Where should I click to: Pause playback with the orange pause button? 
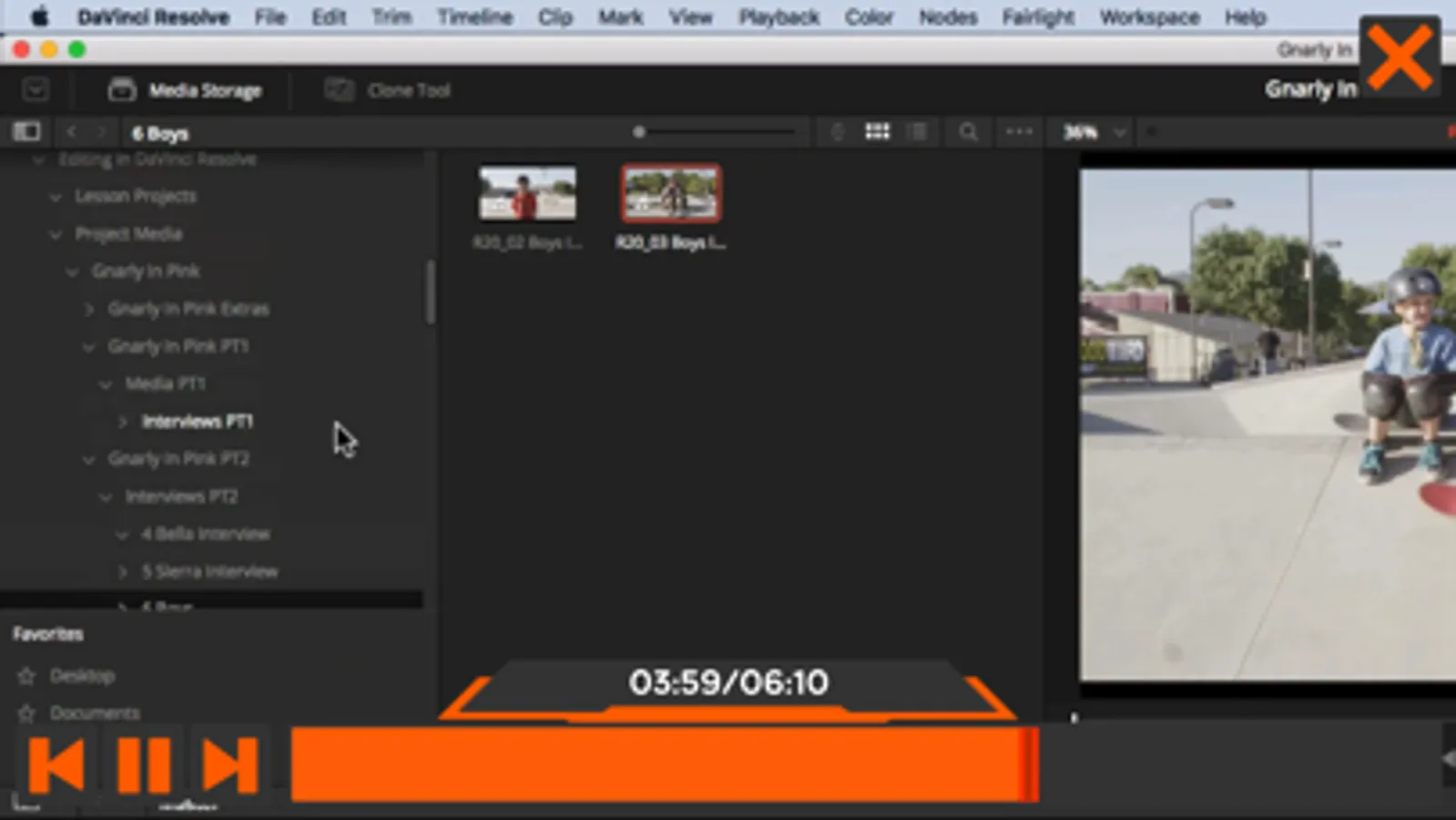[144, 764]
